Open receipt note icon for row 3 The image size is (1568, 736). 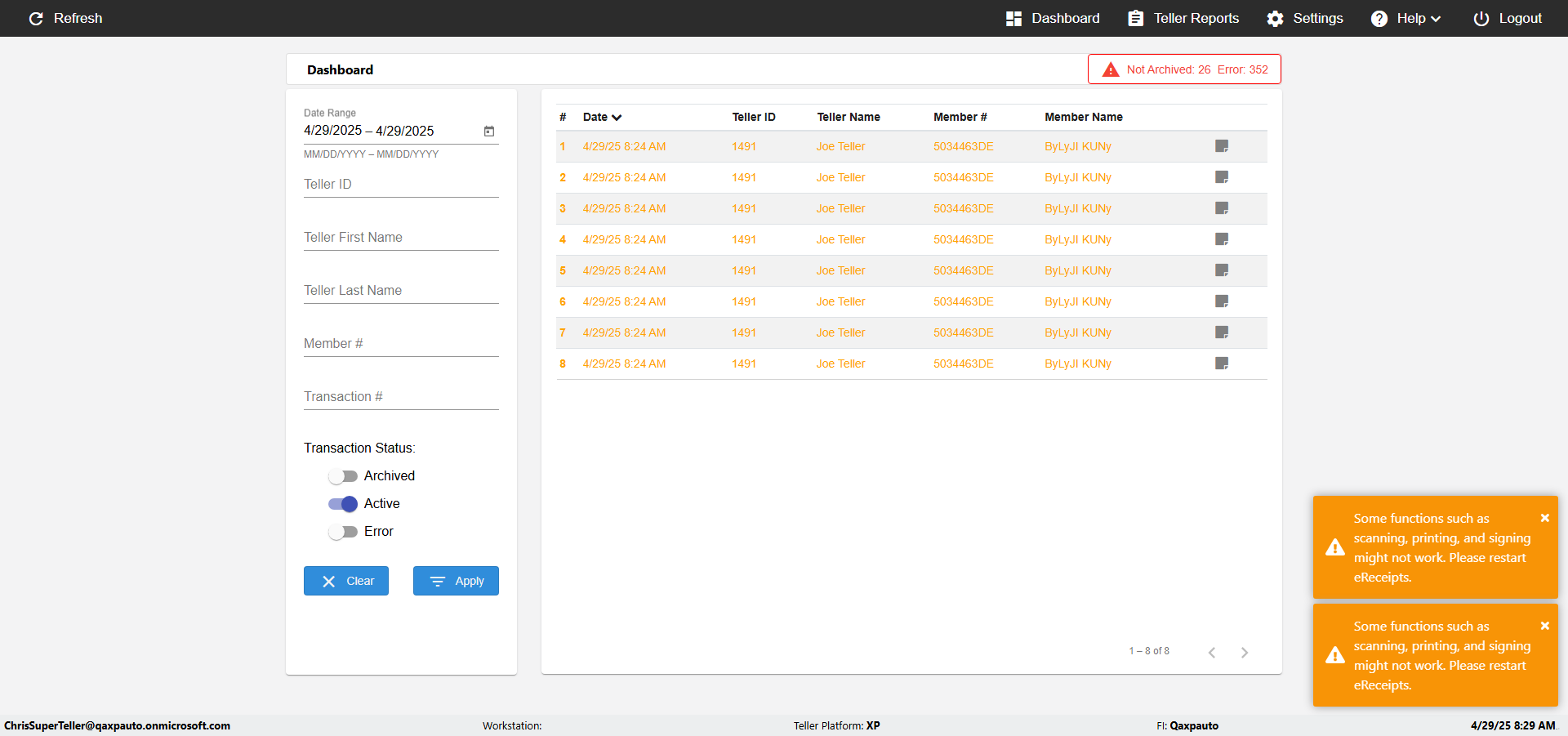[1222, 208]
